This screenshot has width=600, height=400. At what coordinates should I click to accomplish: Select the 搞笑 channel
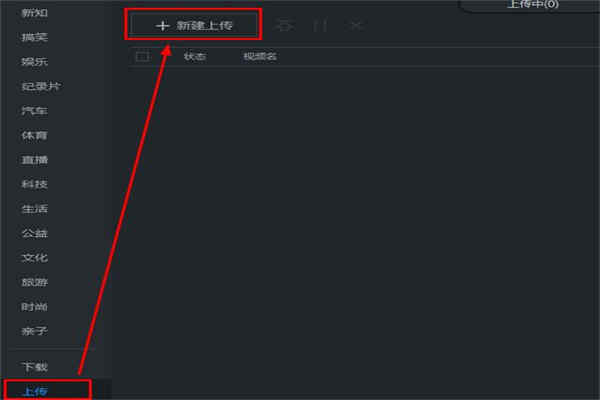click(35, 37)
